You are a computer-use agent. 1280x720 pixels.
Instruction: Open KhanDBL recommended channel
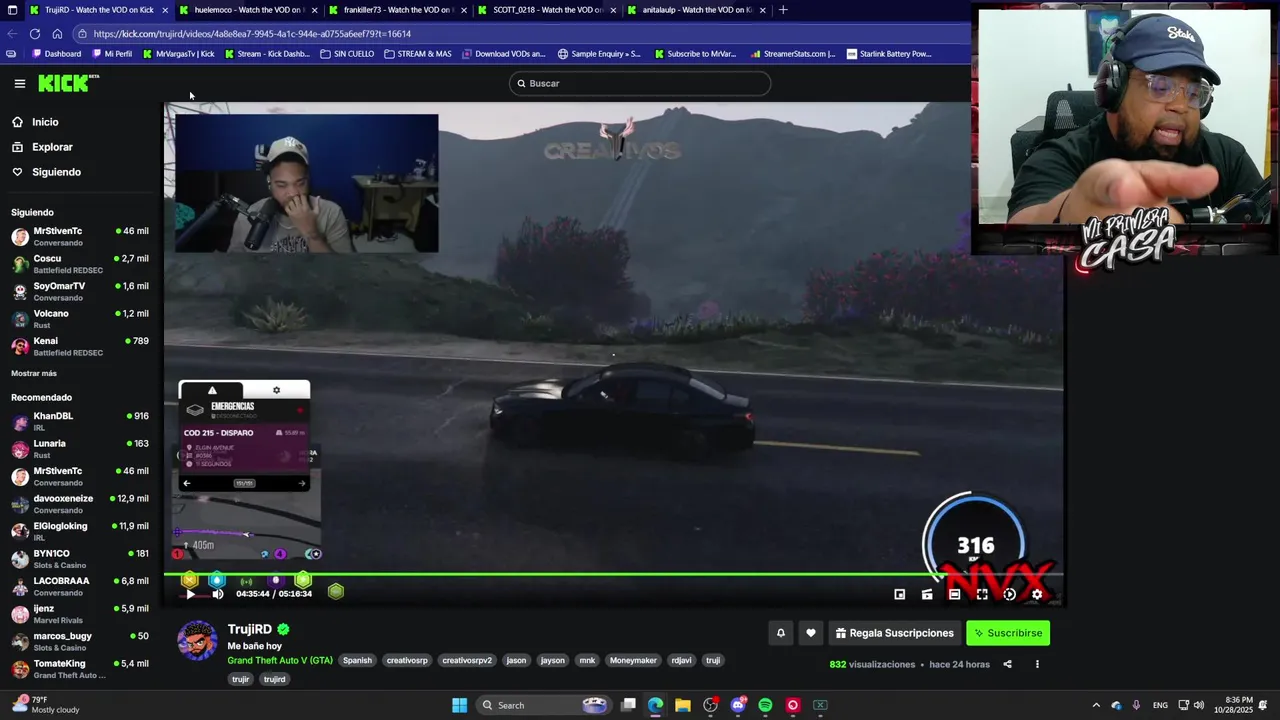(x=80, y=422)
